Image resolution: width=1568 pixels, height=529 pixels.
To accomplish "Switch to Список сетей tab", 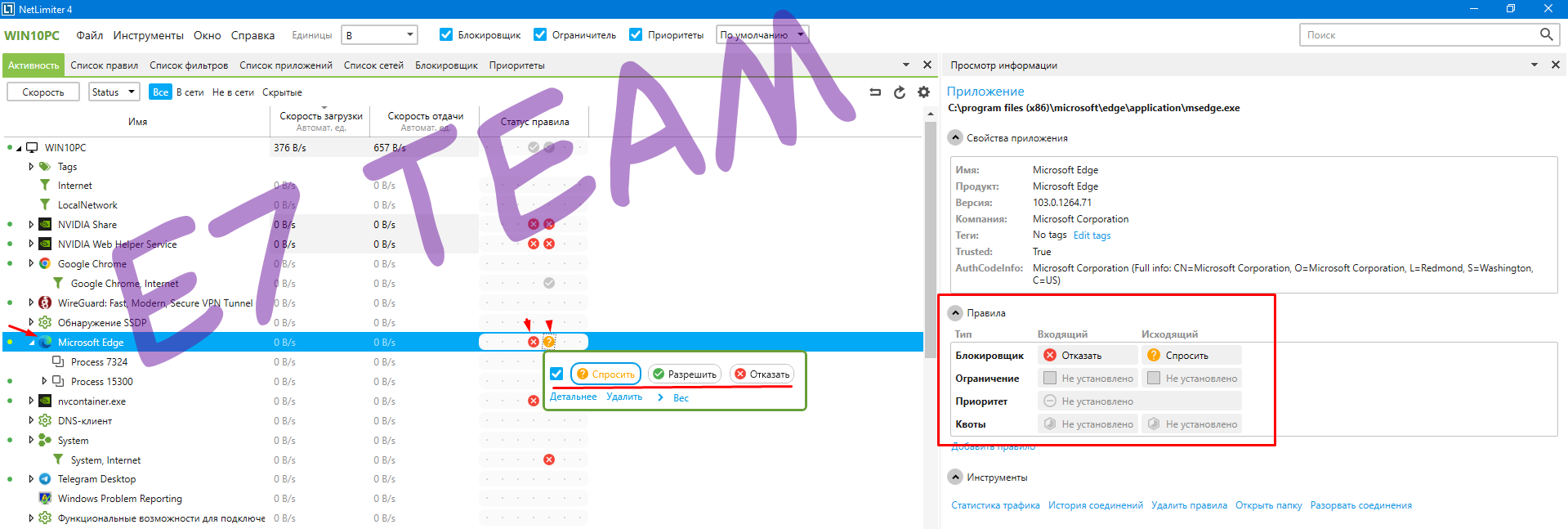I will pyautogui.click(x=373, y=65).
